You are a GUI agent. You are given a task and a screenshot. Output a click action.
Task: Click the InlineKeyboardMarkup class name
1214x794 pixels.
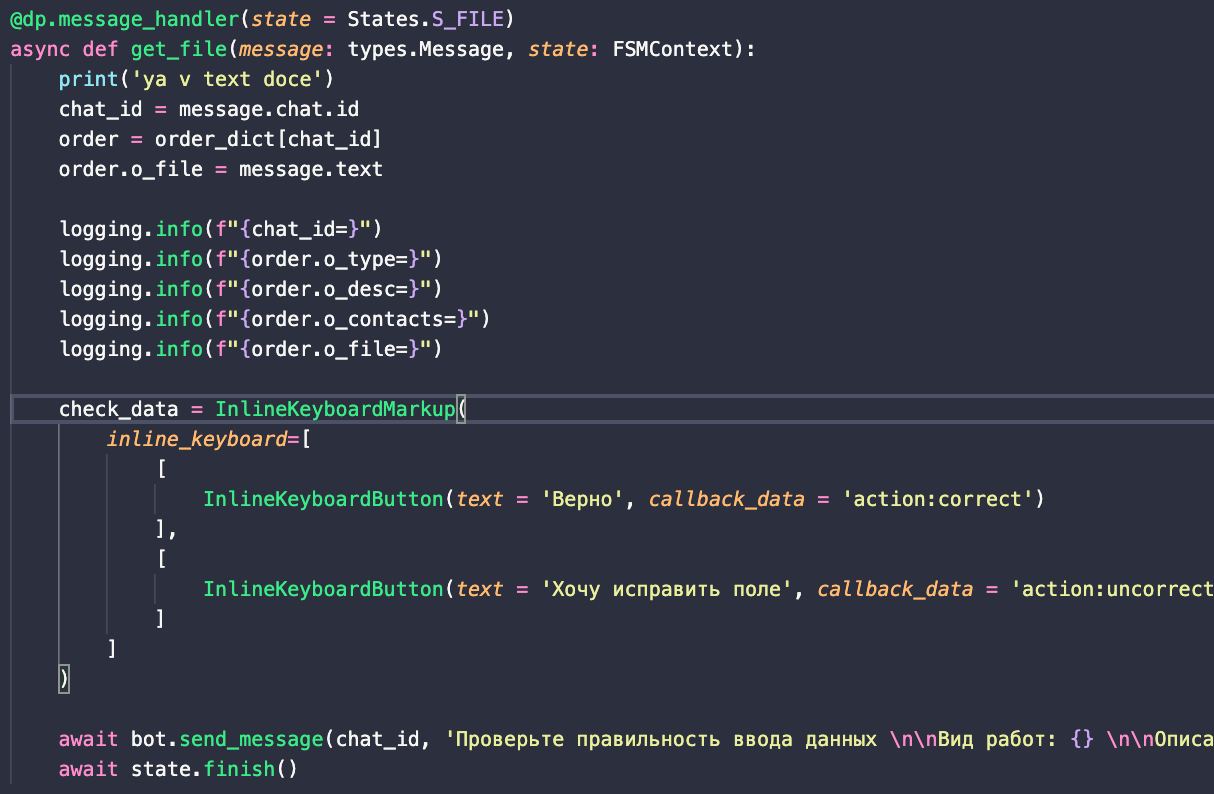pos(335,409)
